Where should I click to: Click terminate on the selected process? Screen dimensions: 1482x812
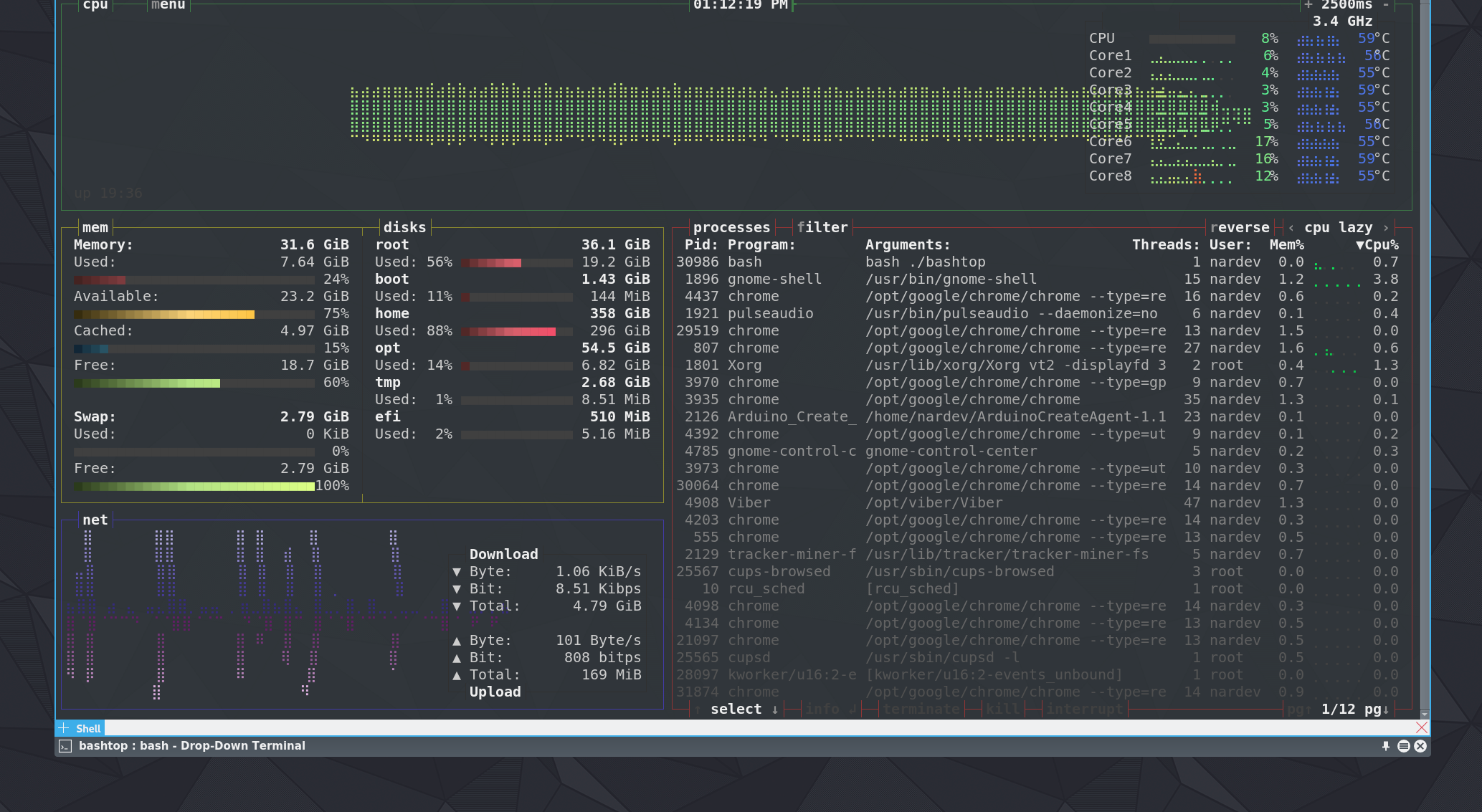coord(921,709)
